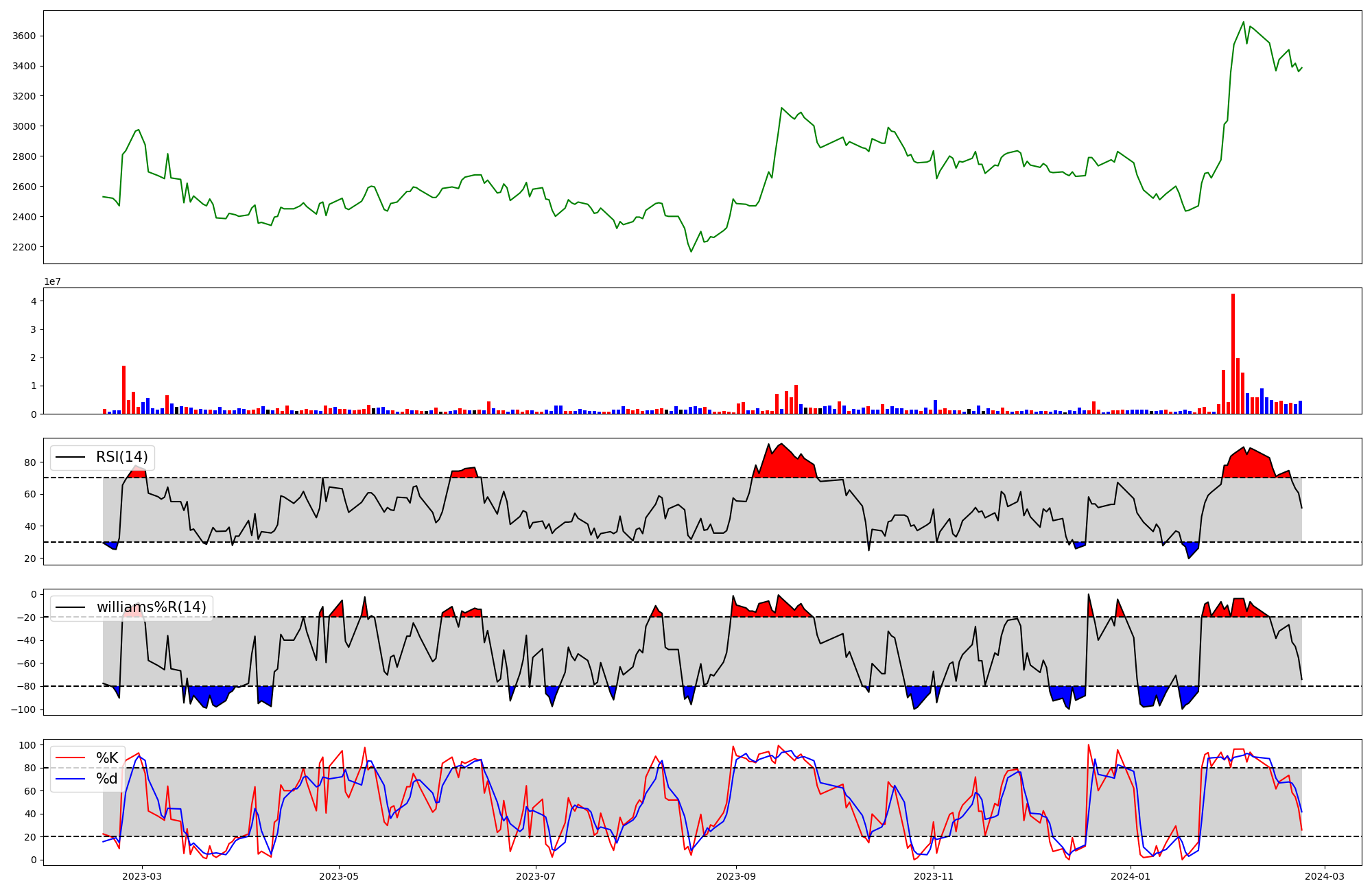Click the blue RSI oversold dip in January 2024
This screenshot has height=892, width=1372.
(x=1190, y=549)
